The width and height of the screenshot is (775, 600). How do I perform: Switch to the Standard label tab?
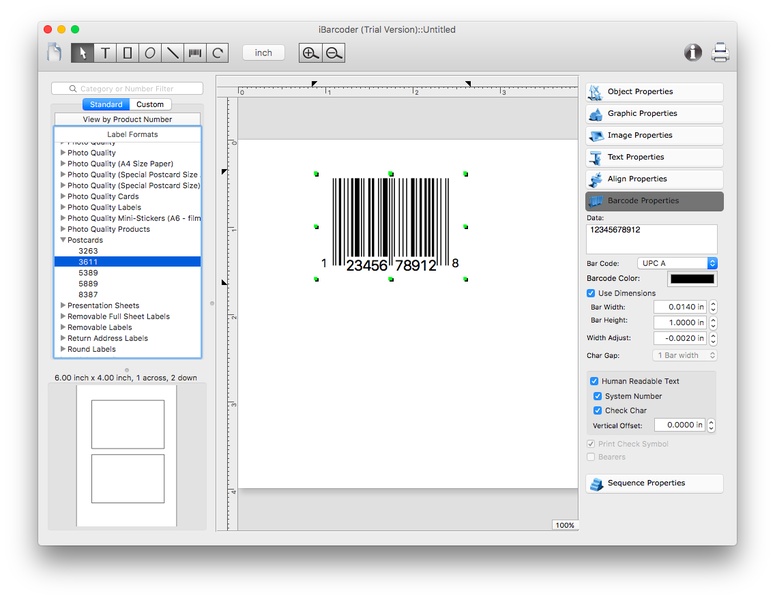[106, 104]
